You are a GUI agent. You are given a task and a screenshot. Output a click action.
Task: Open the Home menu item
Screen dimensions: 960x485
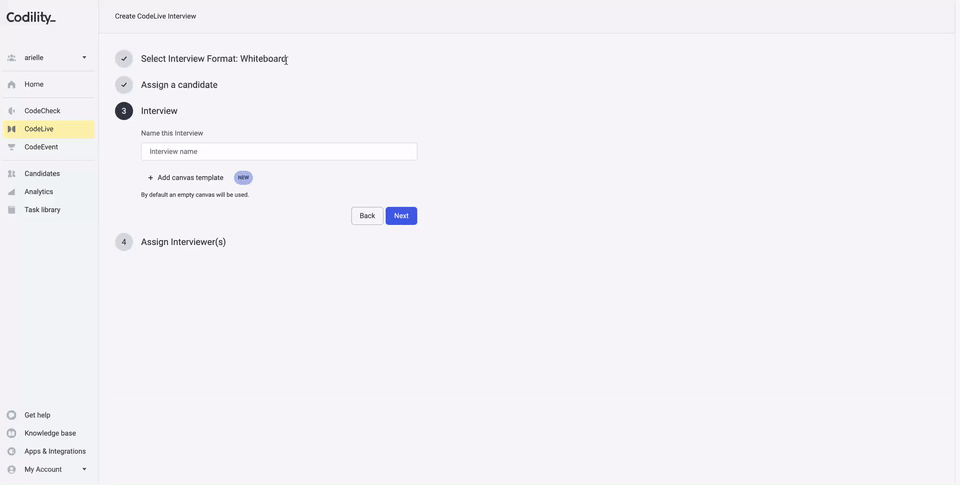[34, 85]
